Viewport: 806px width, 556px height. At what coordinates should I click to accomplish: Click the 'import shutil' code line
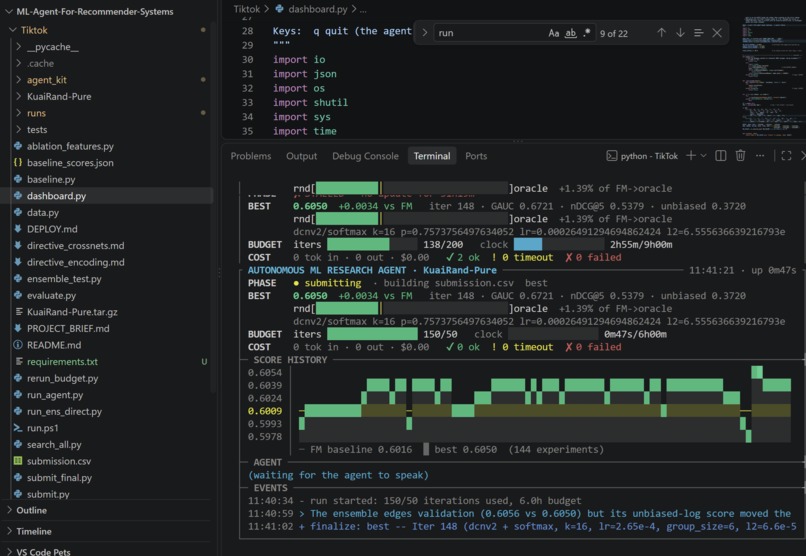coord(310,102)
